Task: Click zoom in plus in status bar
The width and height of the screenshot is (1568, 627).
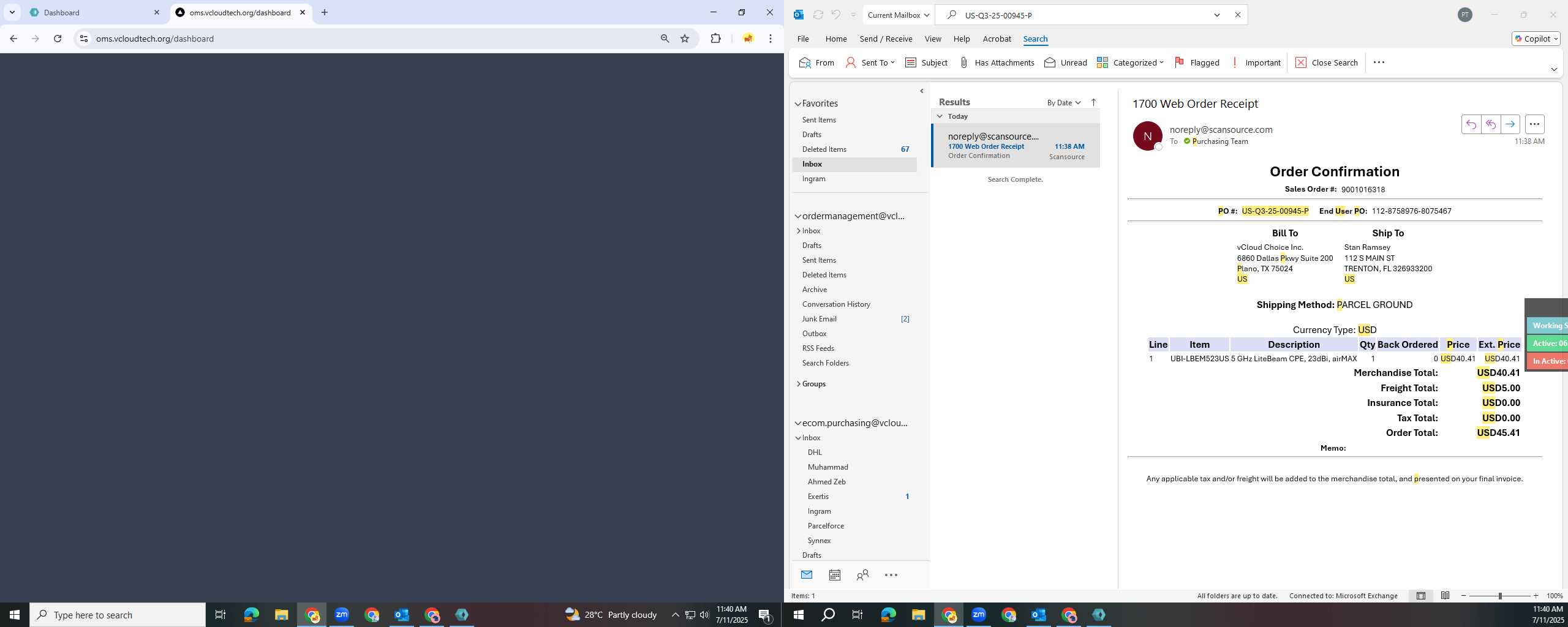Action: [1536, 596]
